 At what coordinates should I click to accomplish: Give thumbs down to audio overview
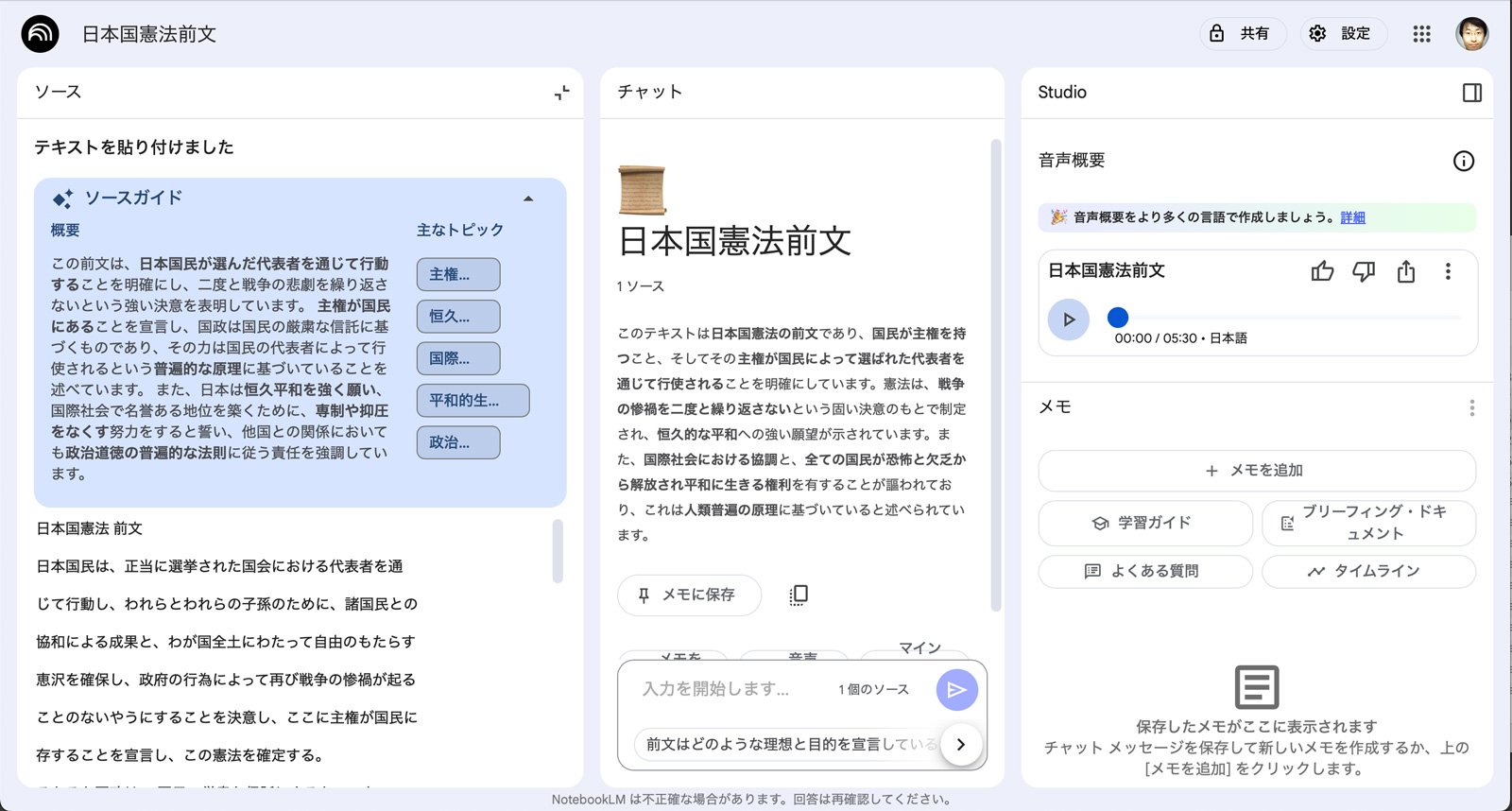1364,272
